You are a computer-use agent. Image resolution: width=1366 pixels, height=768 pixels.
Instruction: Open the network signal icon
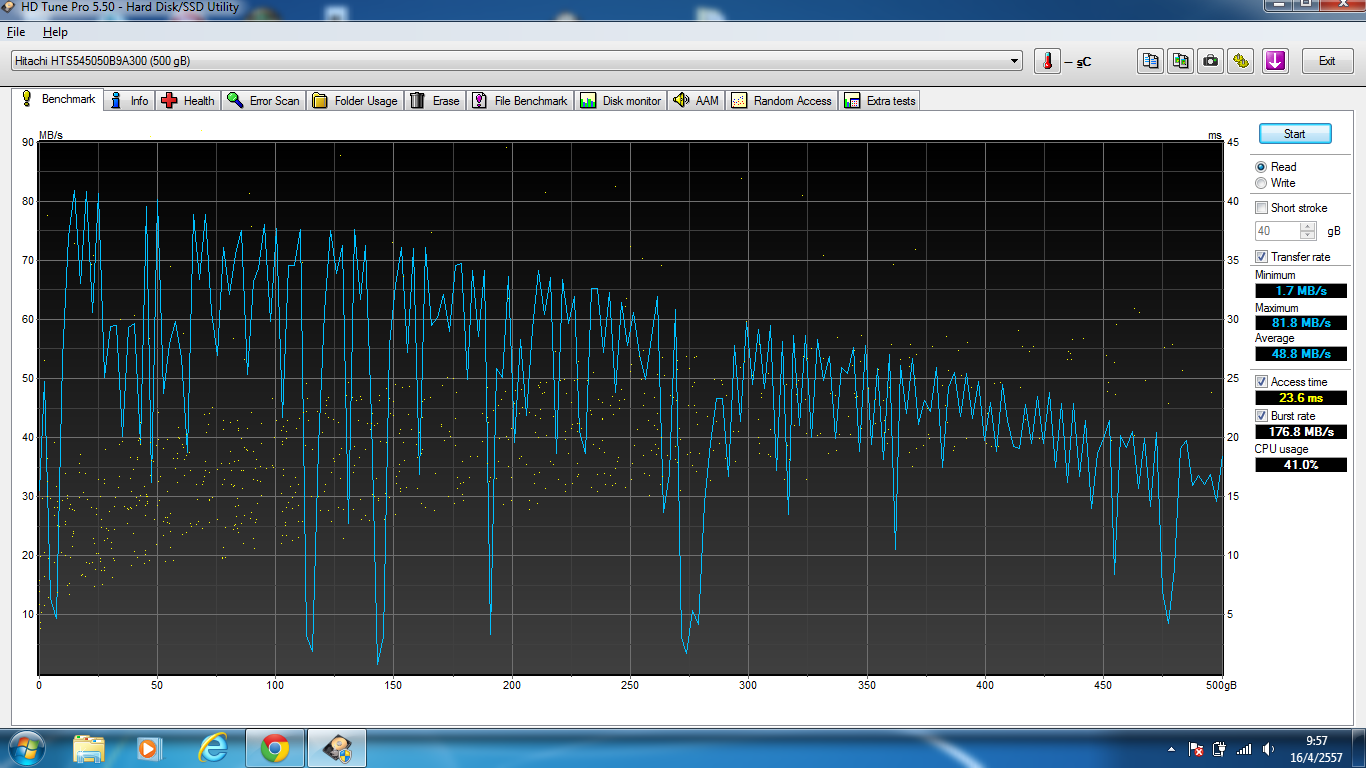click(x=1244, y=749)
